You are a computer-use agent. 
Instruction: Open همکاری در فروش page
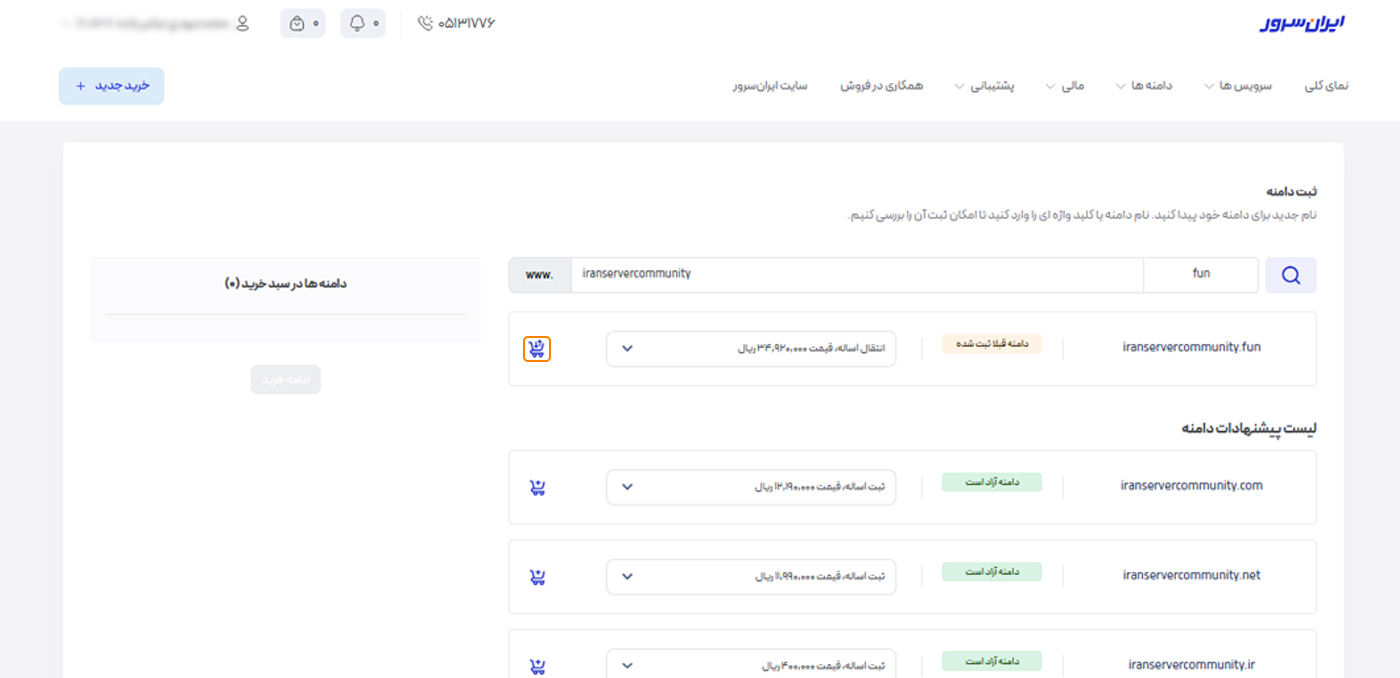[882, 85]
